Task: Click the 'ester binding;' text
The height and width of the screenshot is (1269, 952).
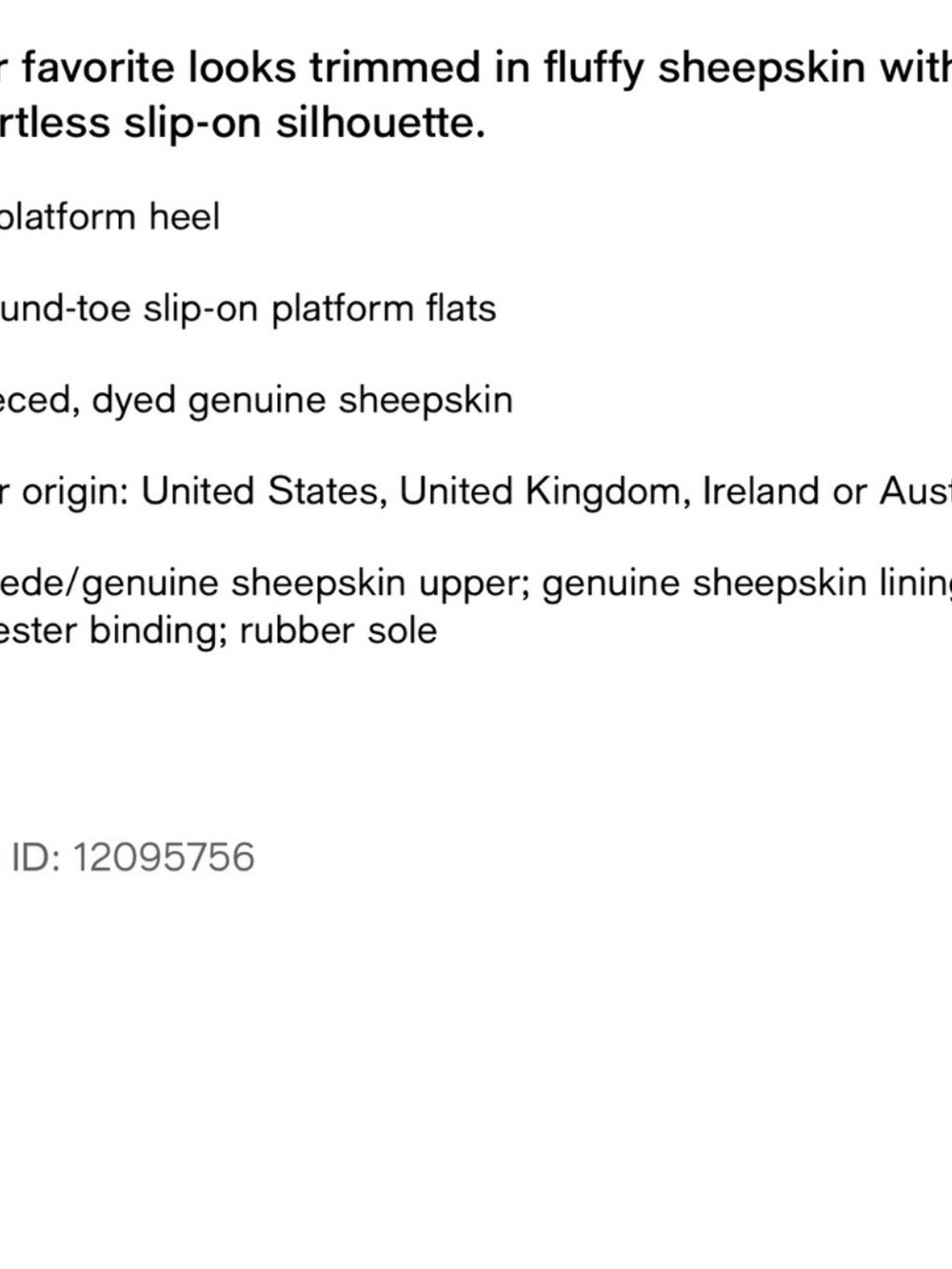Action: [114, 630]
